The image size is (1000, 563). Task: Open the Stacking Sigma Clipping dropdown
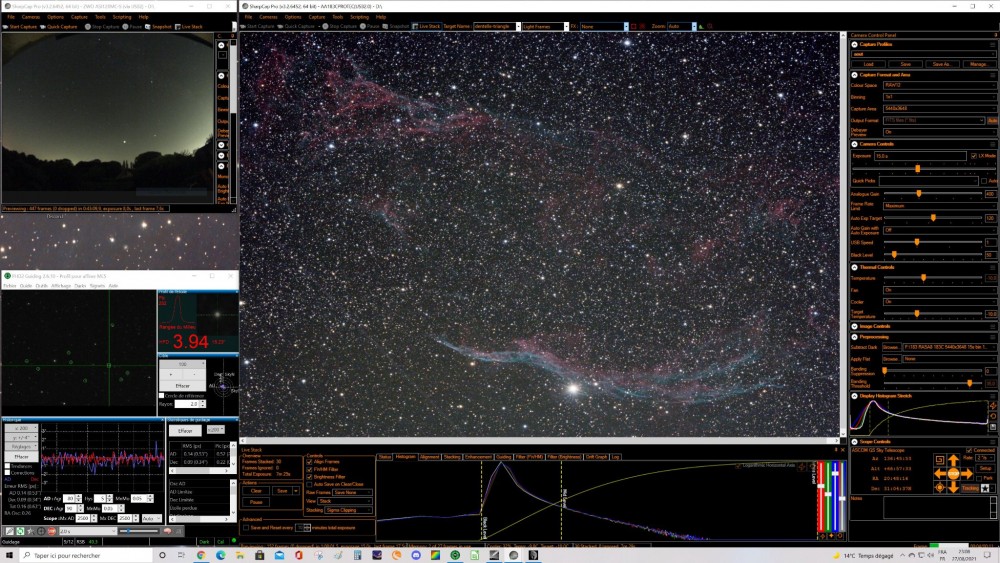348,510
